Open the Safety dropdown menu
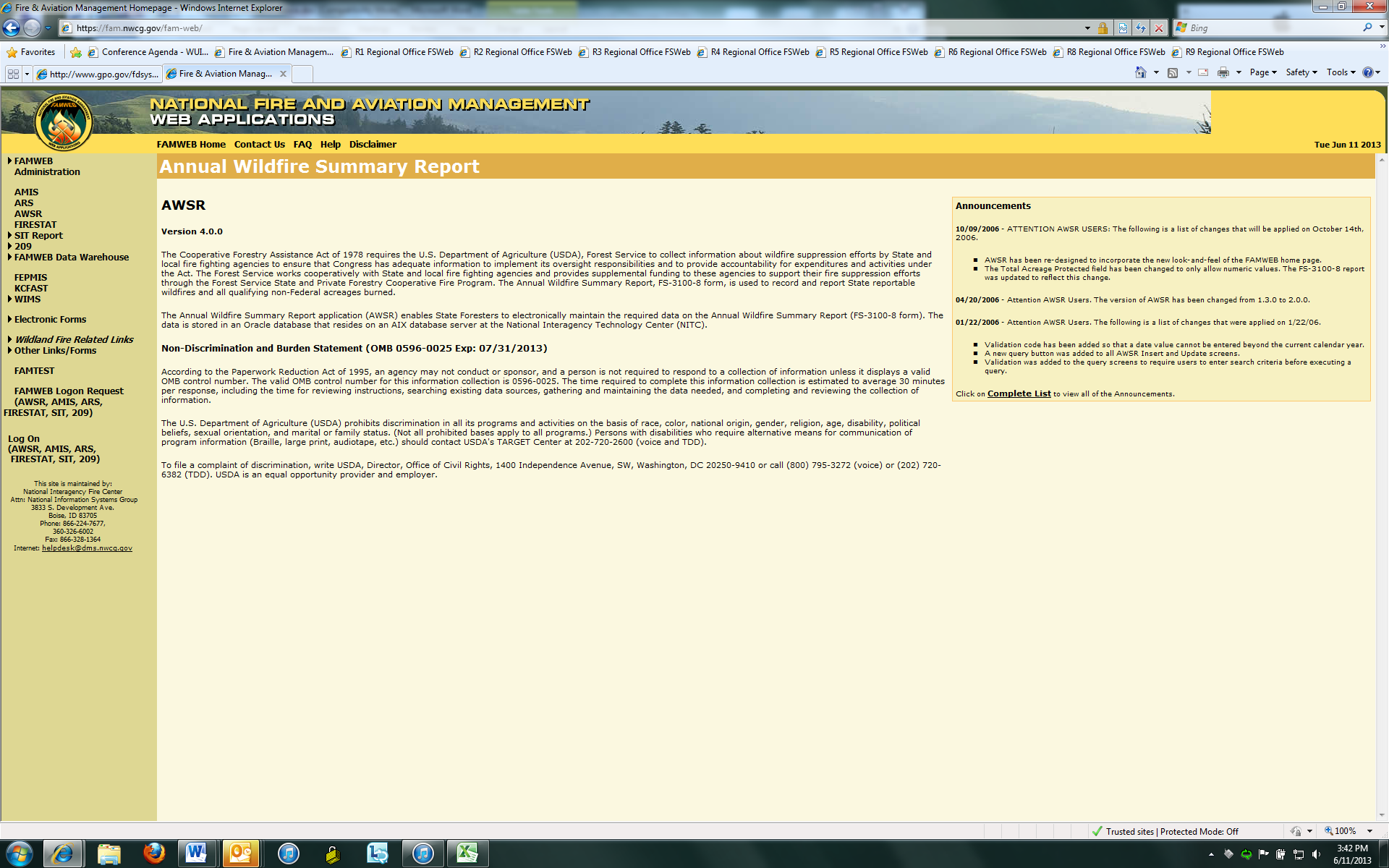Image resolution: width=1389 pixels, height=868 pixels. click(1301, 72)
